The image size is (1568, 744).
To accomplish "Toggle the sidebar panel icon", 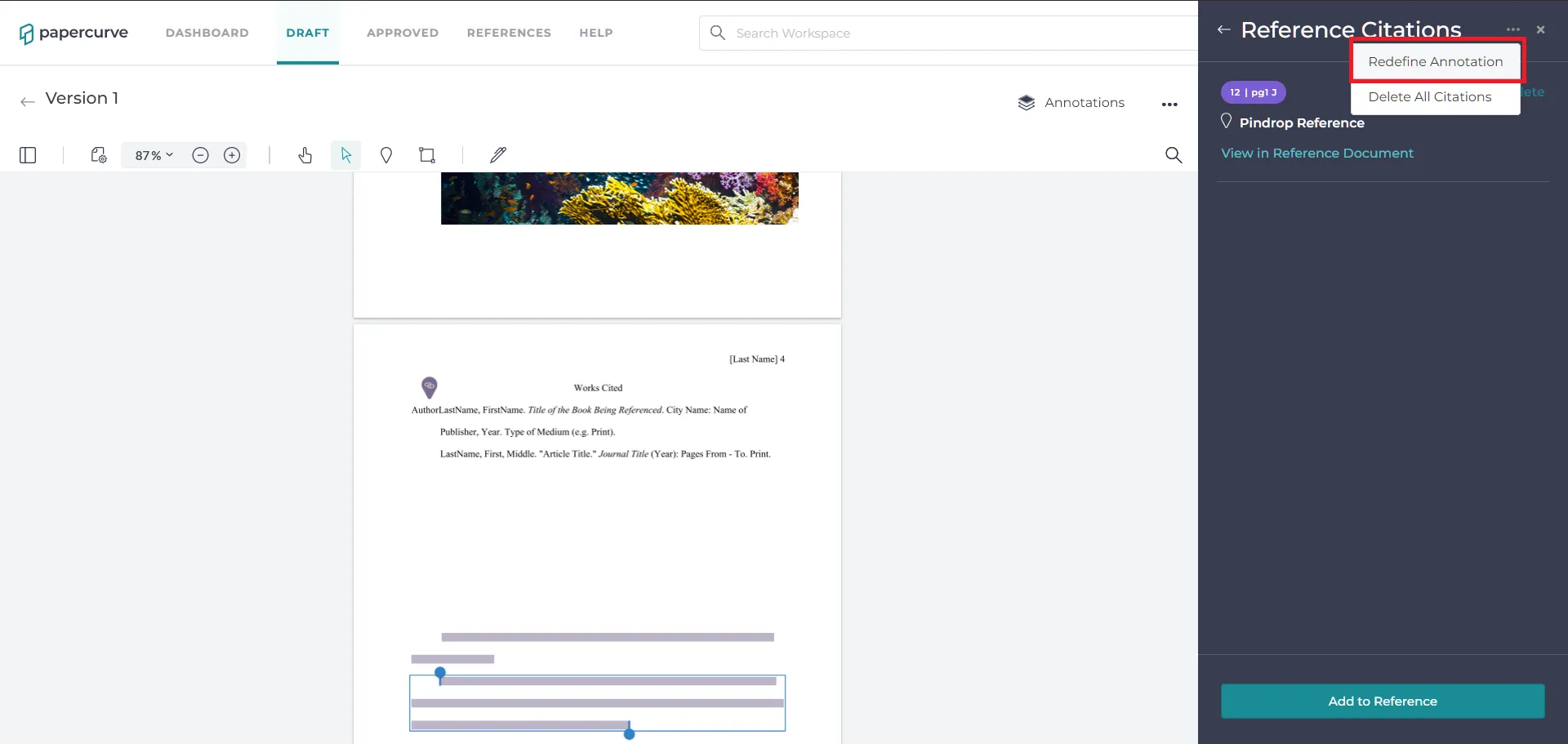I will (x=28, y=155).
